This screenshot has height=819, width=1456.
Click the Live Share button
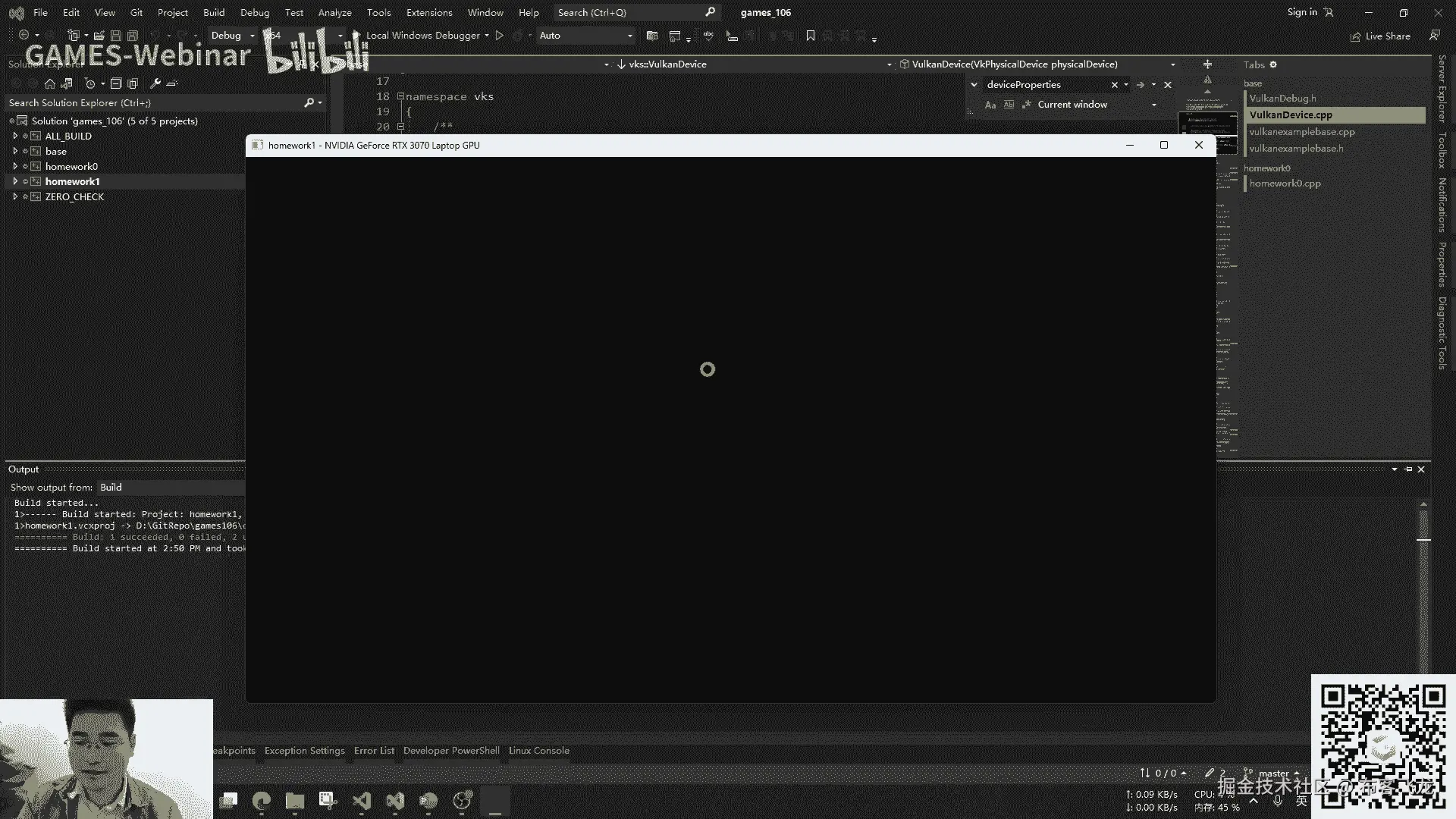pyautogui.click(x=1380, y=36)
